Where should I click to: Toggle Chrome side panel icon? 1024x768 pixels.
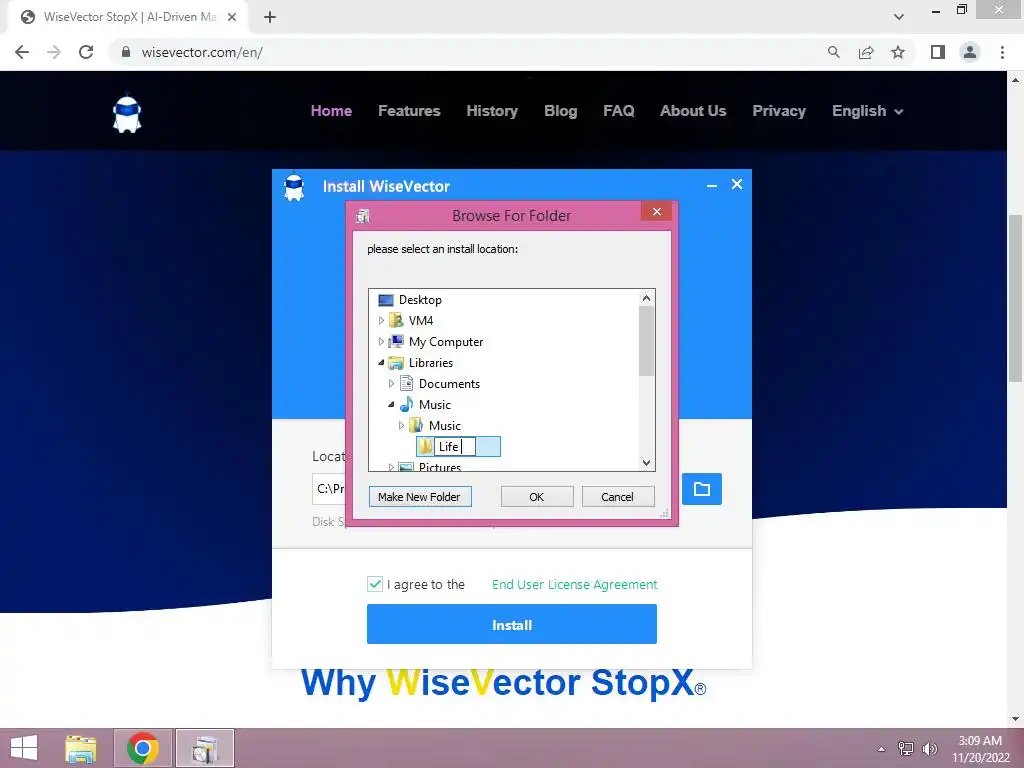click(x=938, y=52)
